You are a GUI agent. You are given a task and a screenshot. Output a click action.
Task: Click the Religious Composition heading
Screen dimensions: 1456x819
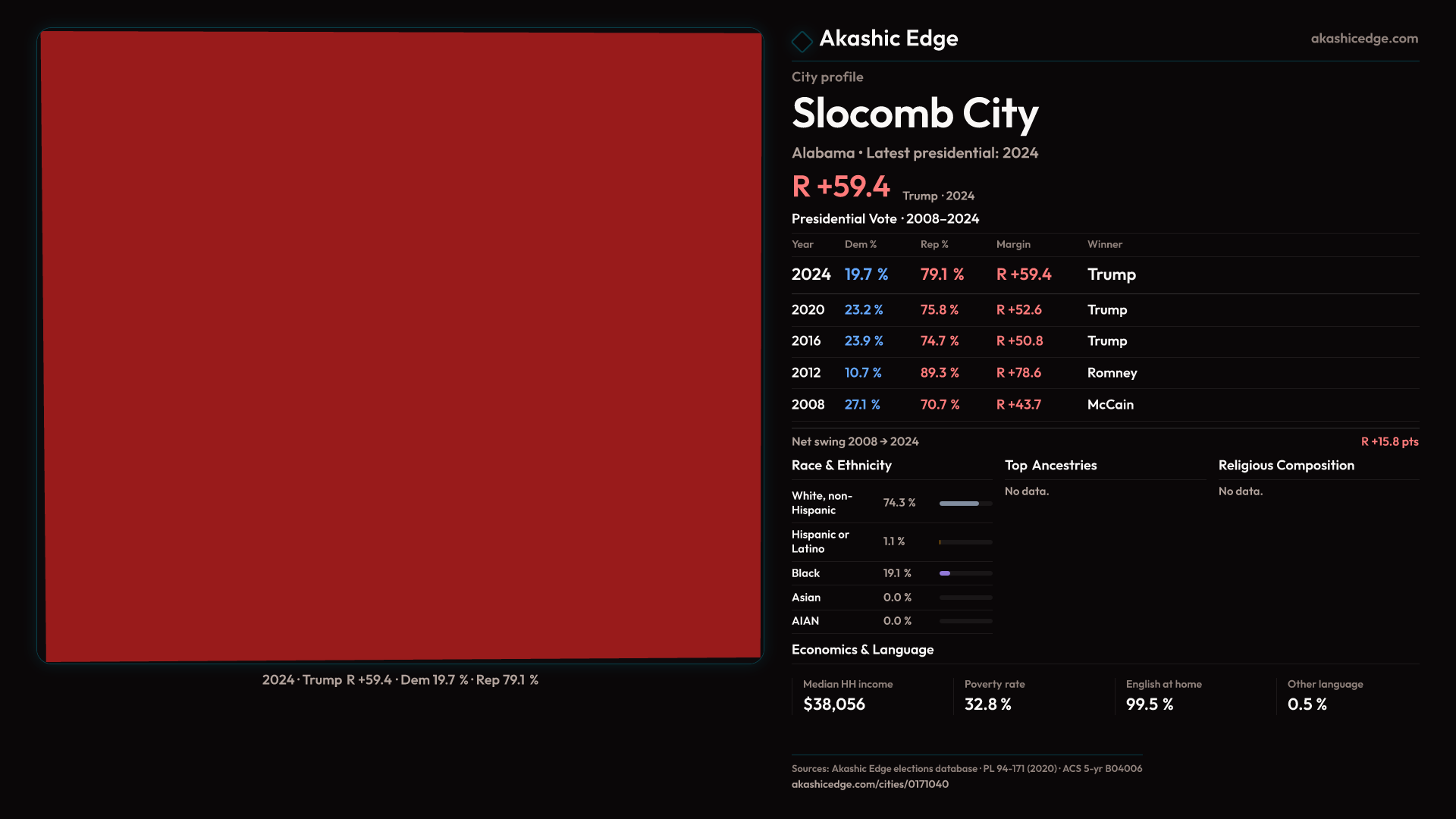point(1285,466)
